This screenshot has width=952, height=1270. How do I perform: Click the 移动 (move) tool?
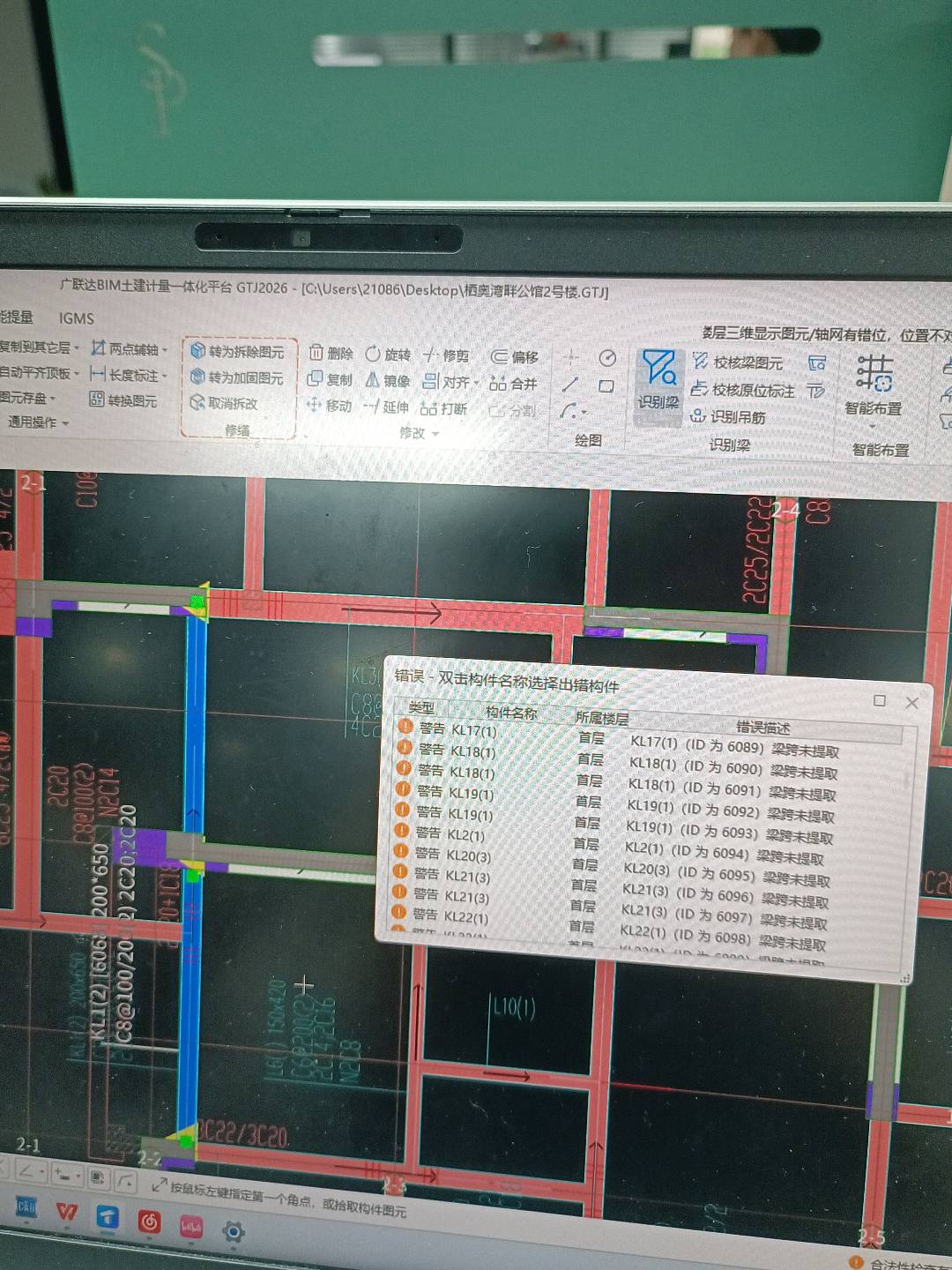coord(328,406)
